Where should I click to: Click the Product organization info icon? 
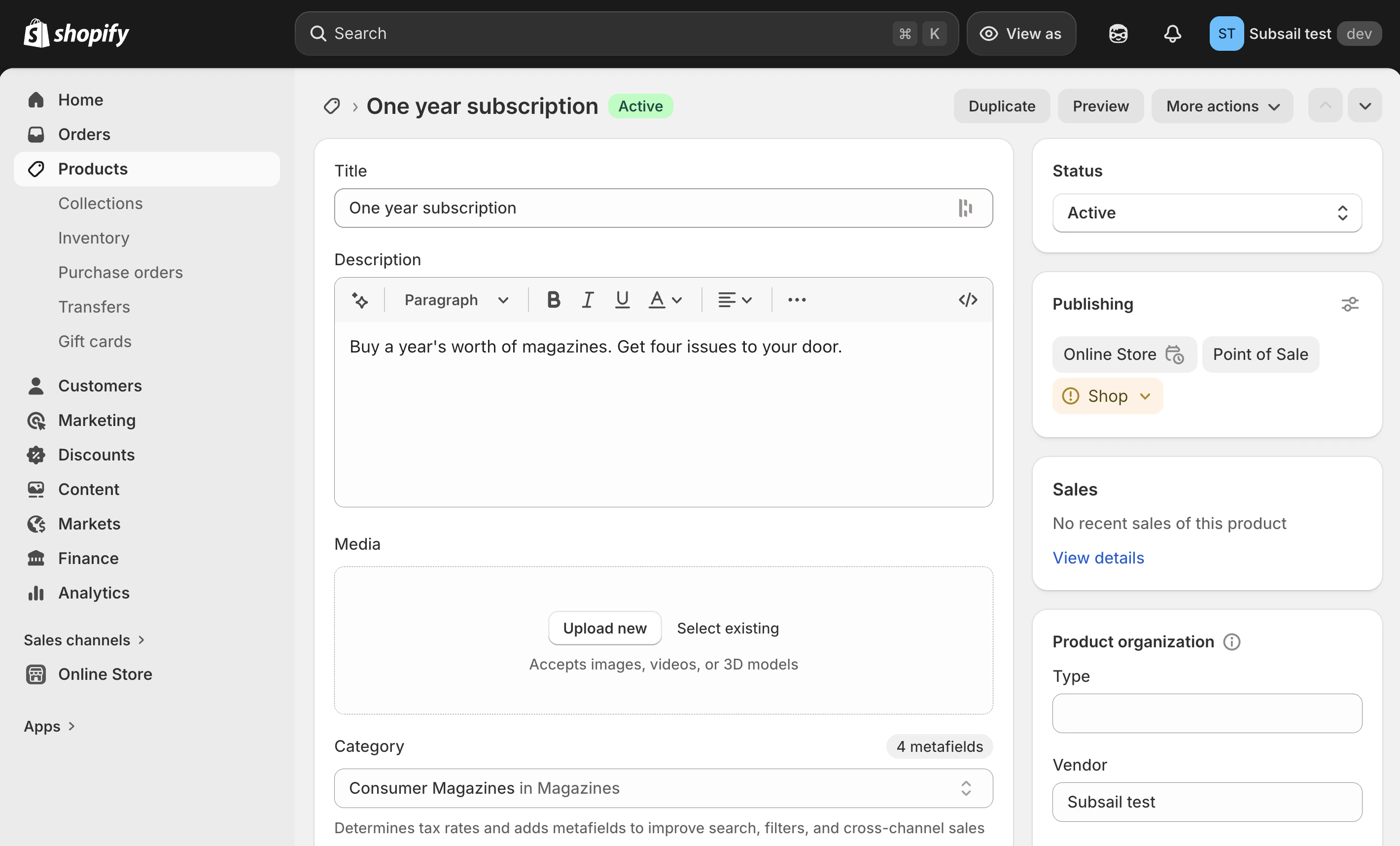click(x=1231, y=642)
